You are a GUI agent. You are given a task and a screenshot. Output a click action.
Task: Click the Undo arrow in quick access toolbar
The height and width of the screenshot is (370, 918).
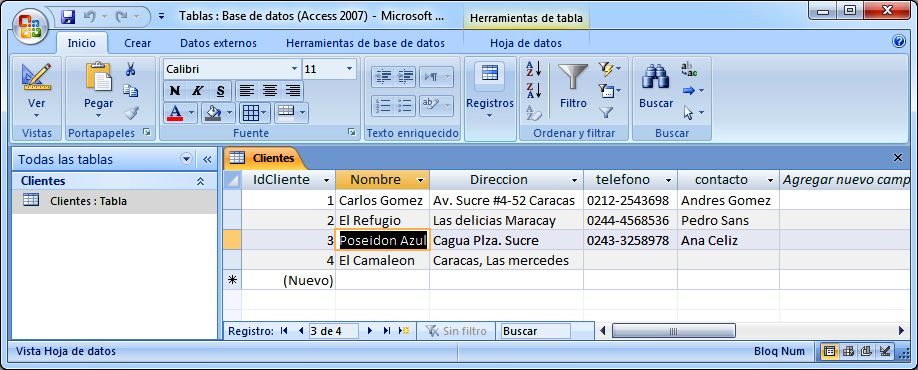tap(90, 16)
